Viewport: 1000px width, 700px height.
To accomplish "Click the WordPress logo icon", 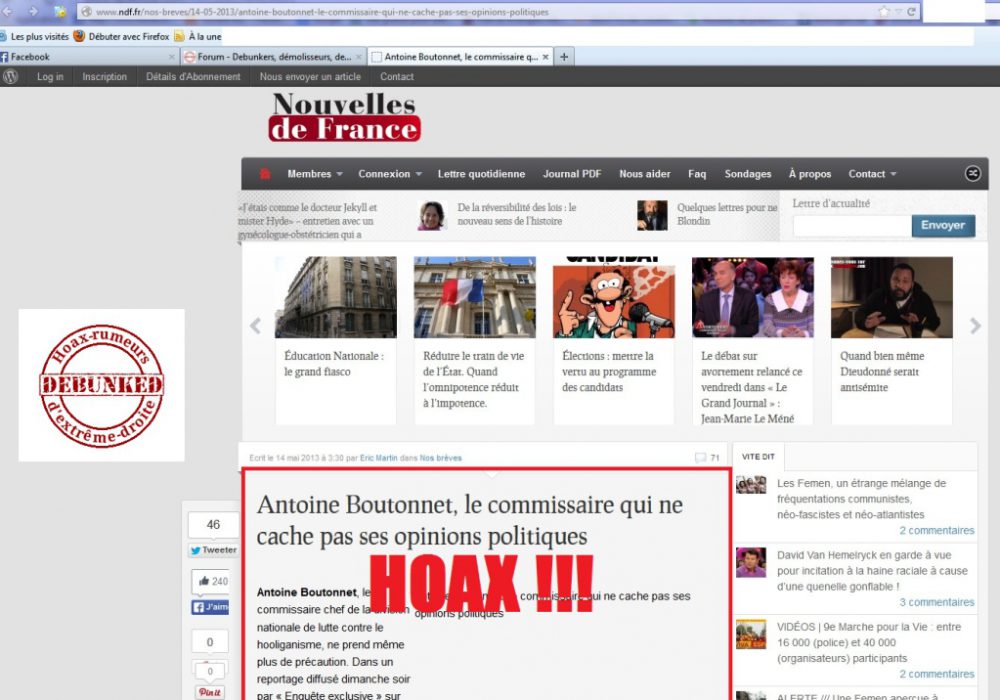I will [10, 77].
